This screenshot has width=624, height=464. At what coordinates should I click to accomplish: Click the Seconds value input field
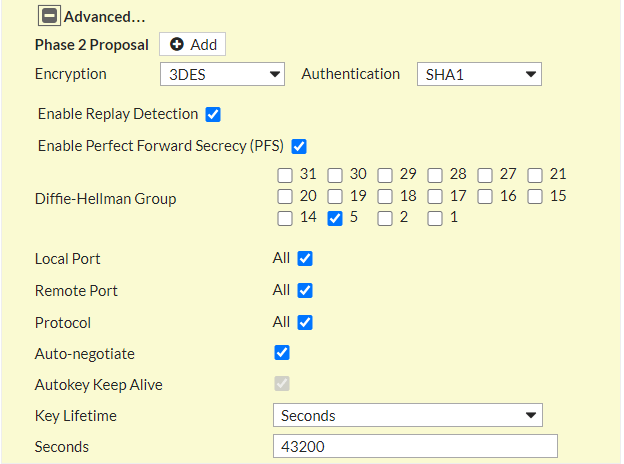tap(415, 446)
